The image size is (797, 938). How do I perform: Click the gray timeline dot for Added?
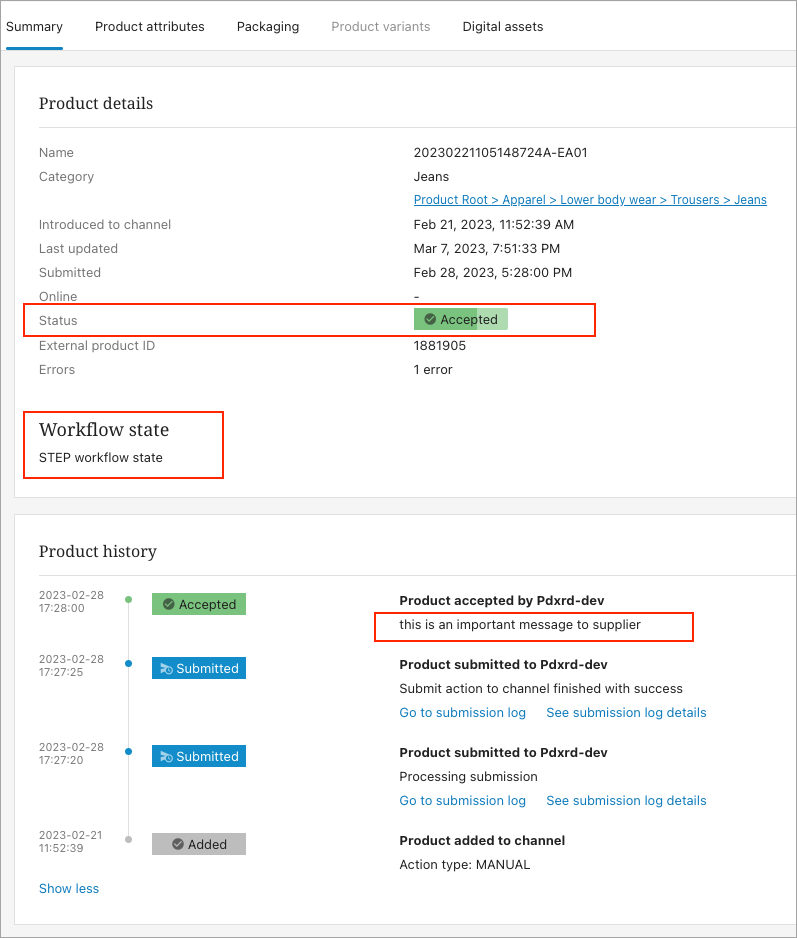tap(128, 839)
